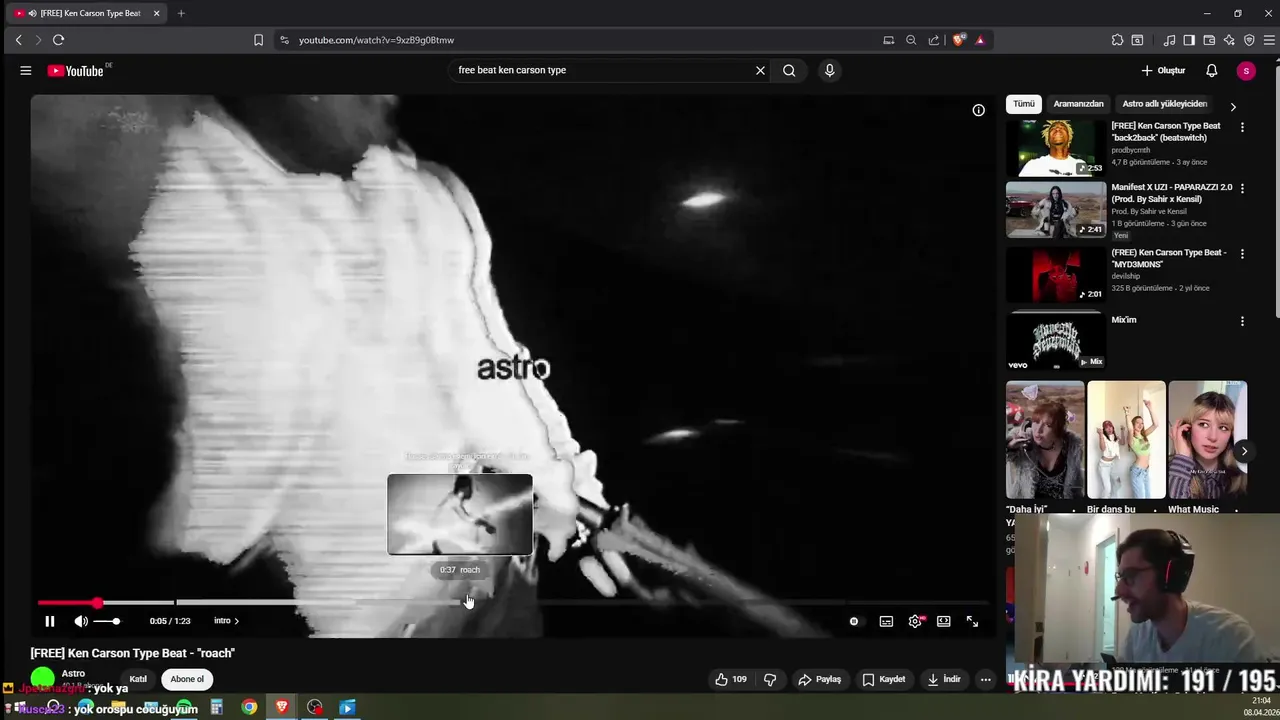Click the Katıl join button

click(x=138, y=679)
